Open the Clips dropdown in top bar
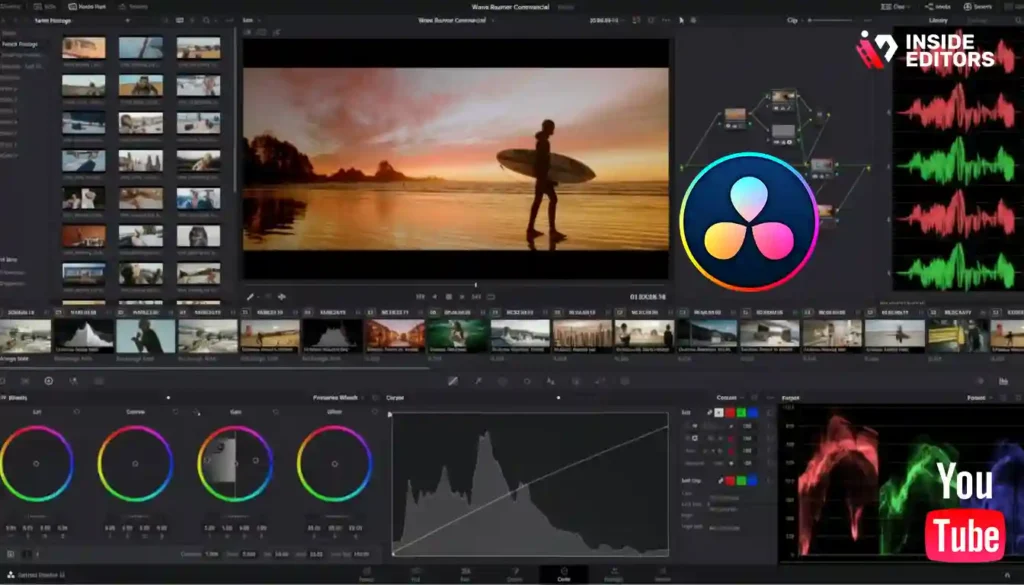 (x=895, y=7)
